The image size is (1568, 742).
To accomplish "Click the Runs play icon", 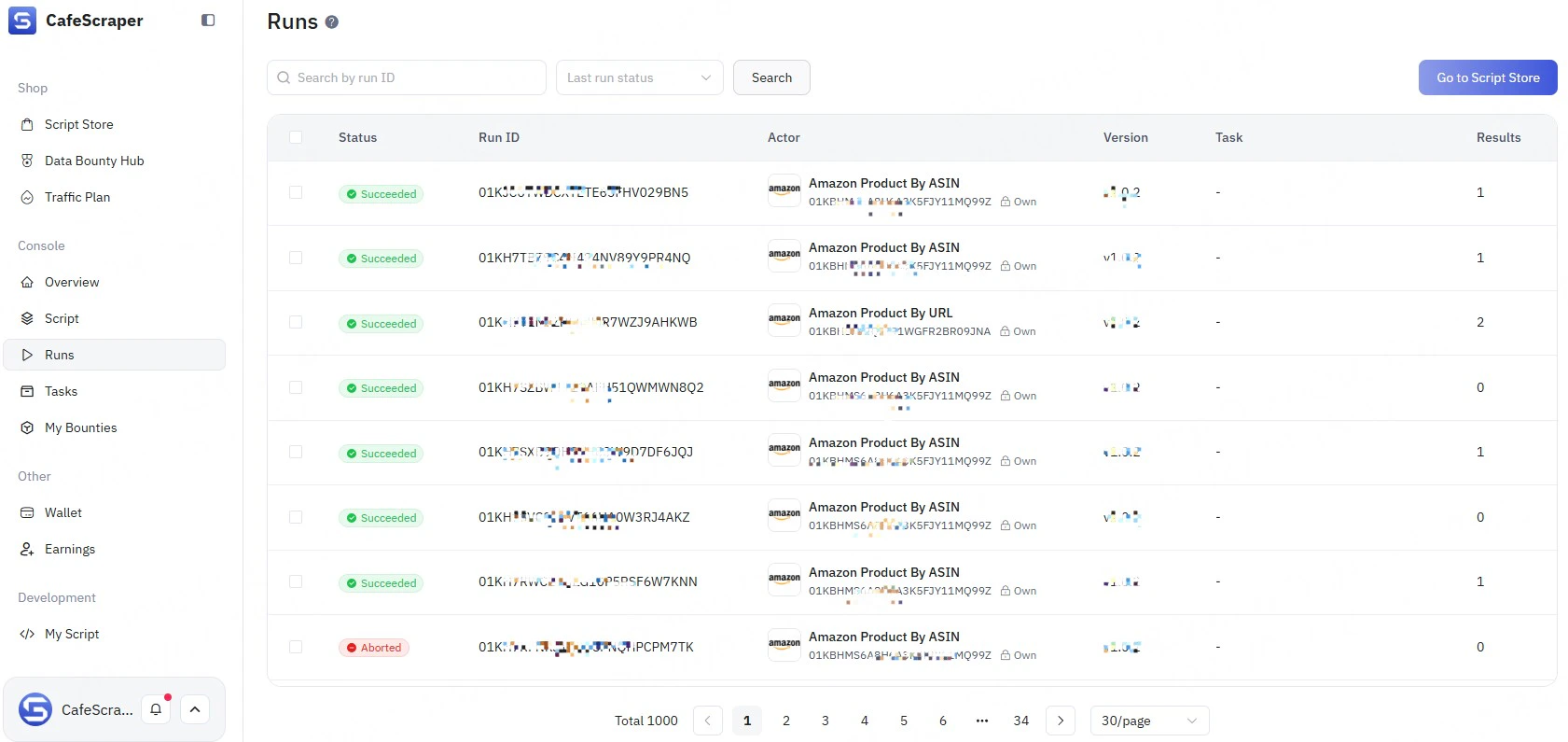I will coord(27,355).
